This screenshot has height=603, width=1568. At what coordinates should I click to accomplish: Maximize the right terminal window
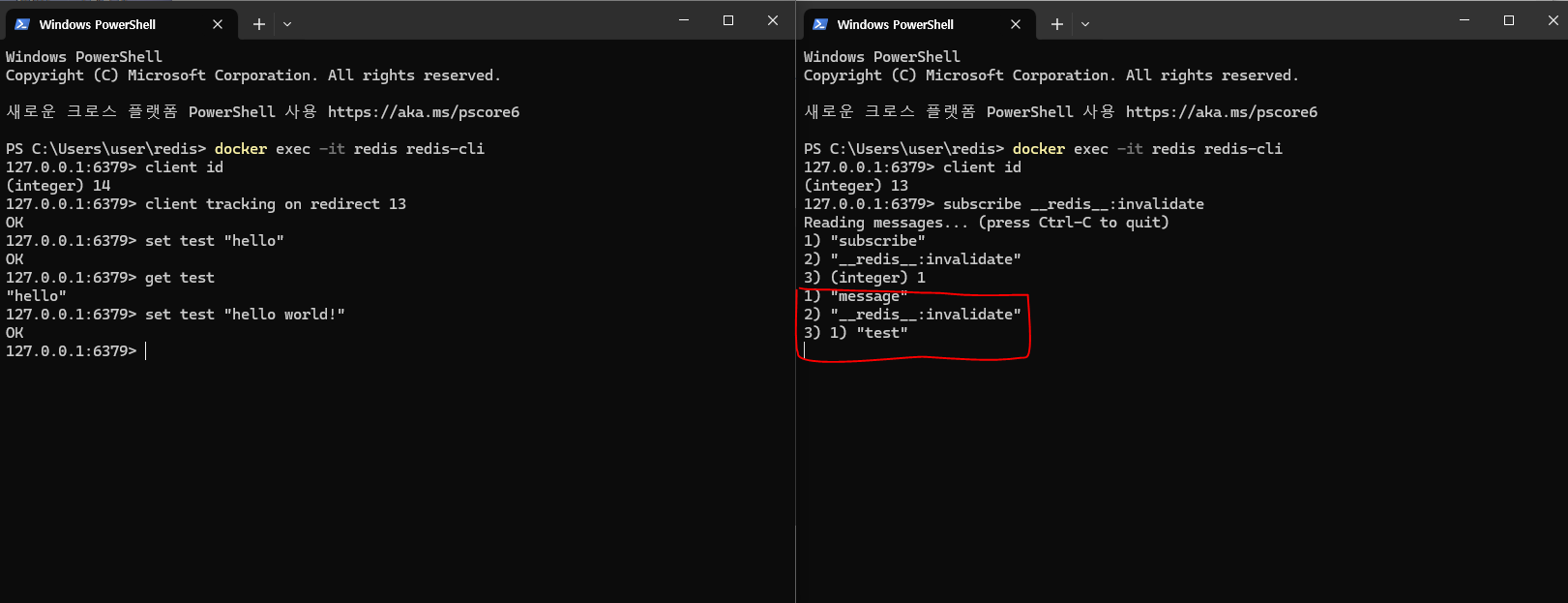1509,20
